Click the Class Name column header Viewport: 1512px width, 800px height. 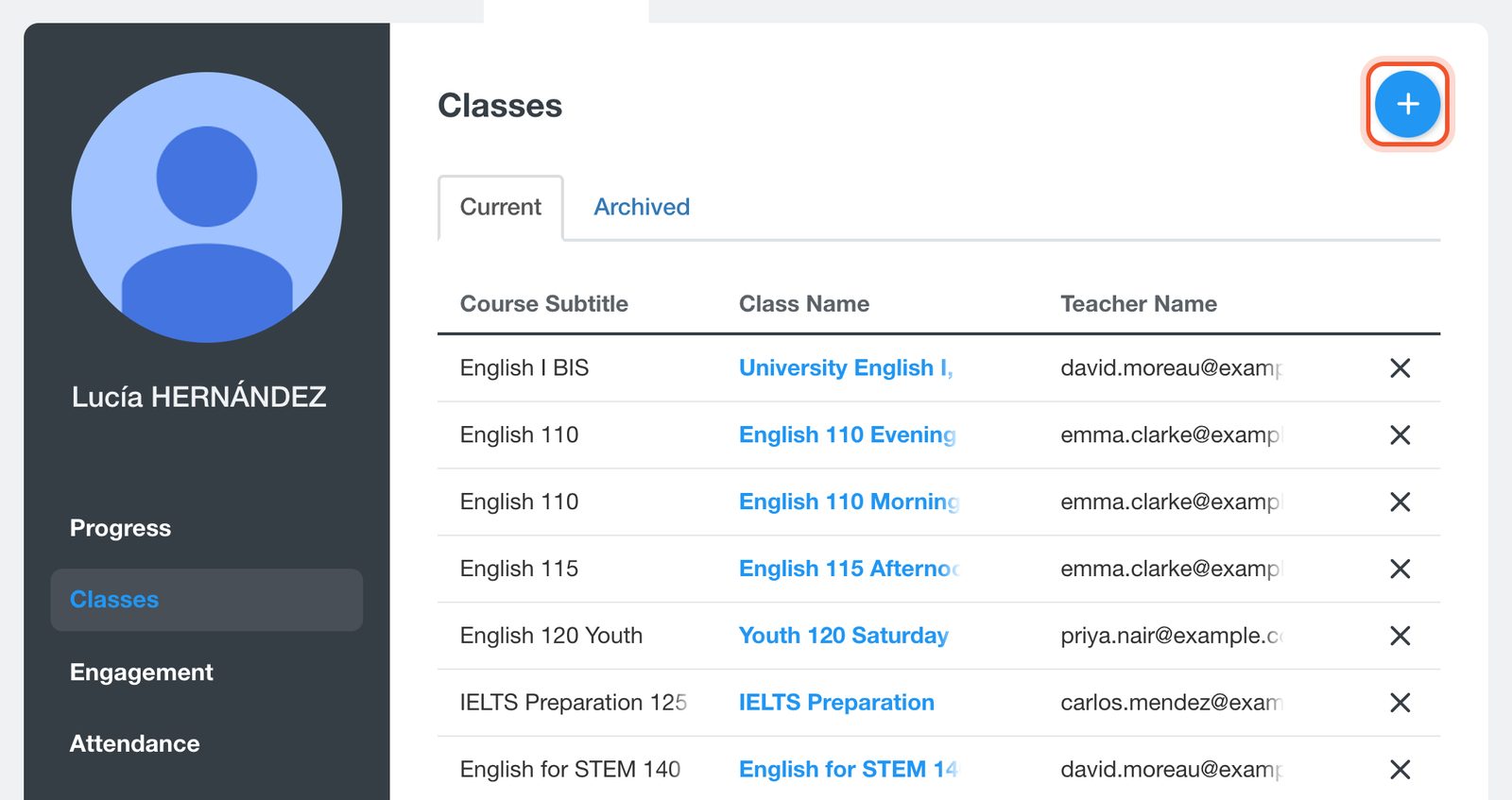[x=804, y=304]
